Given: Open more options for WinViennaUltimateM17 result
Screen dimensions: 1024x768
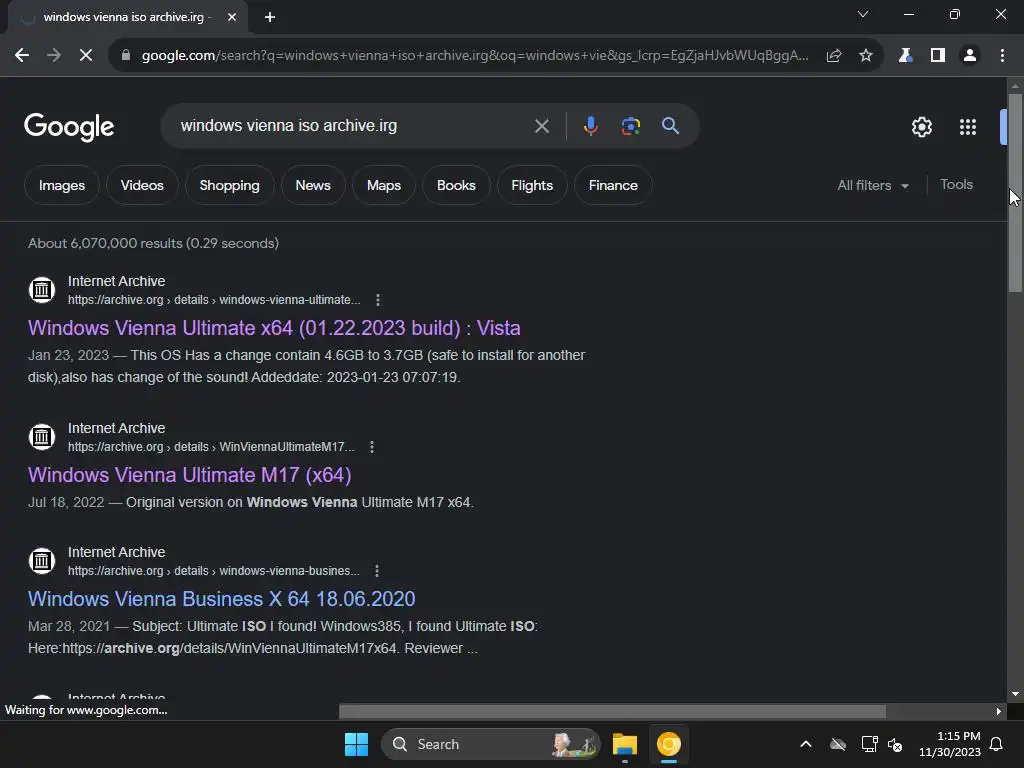Looking at the screenshot, I should coord(372,447).
